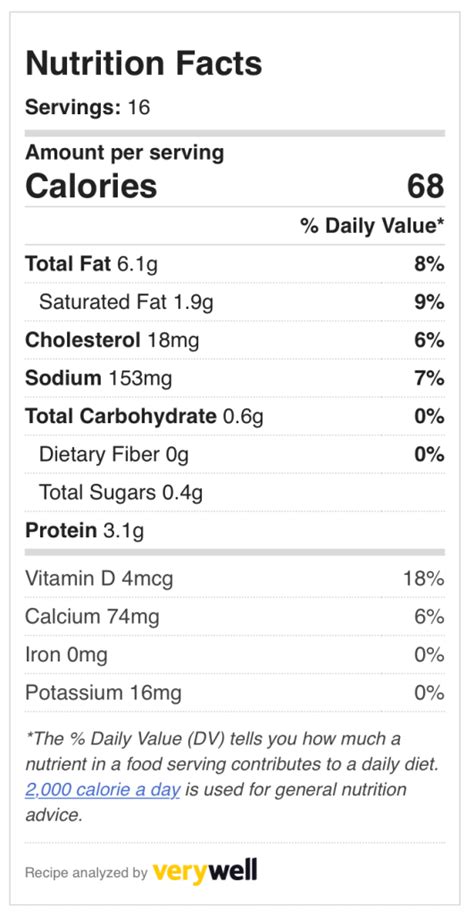474x914 pixels.
Task: Click the % Daily Value* header
Action: coord(373,226)
